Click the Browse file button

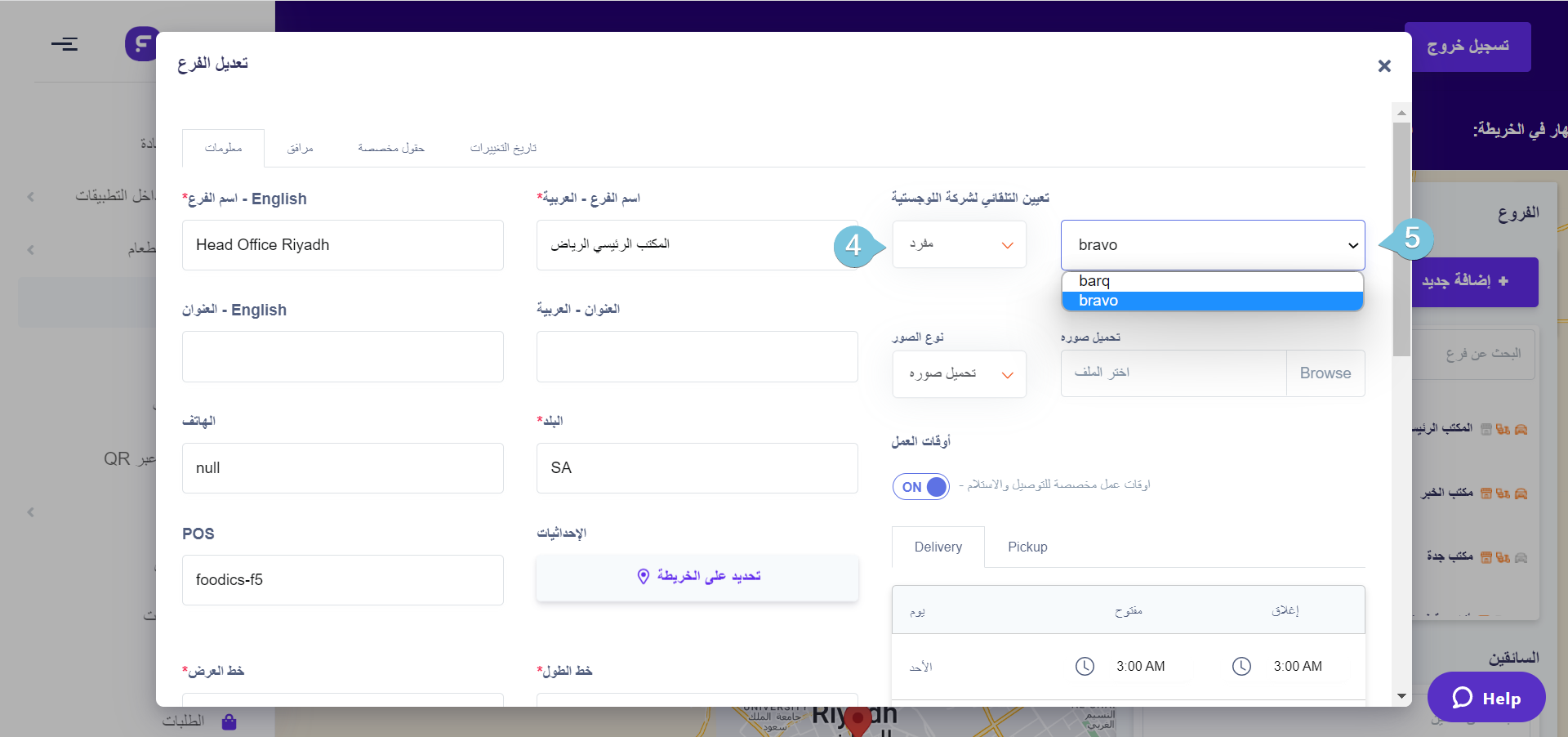pos(1325,373)
